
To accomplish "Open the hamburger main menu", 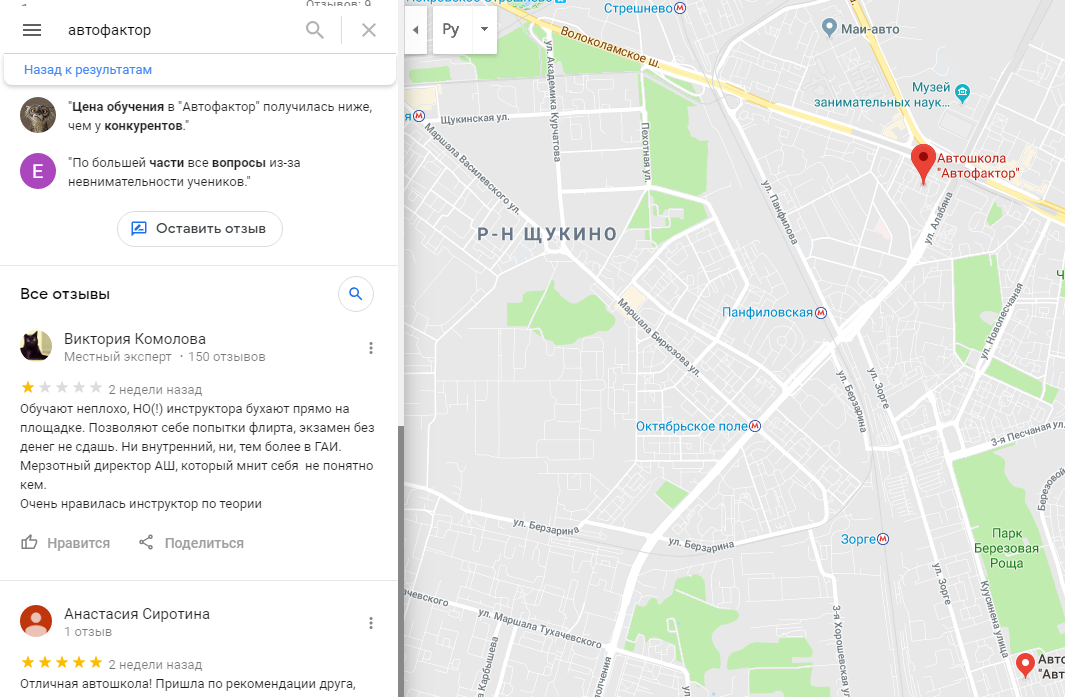I will tap(32, 30).
